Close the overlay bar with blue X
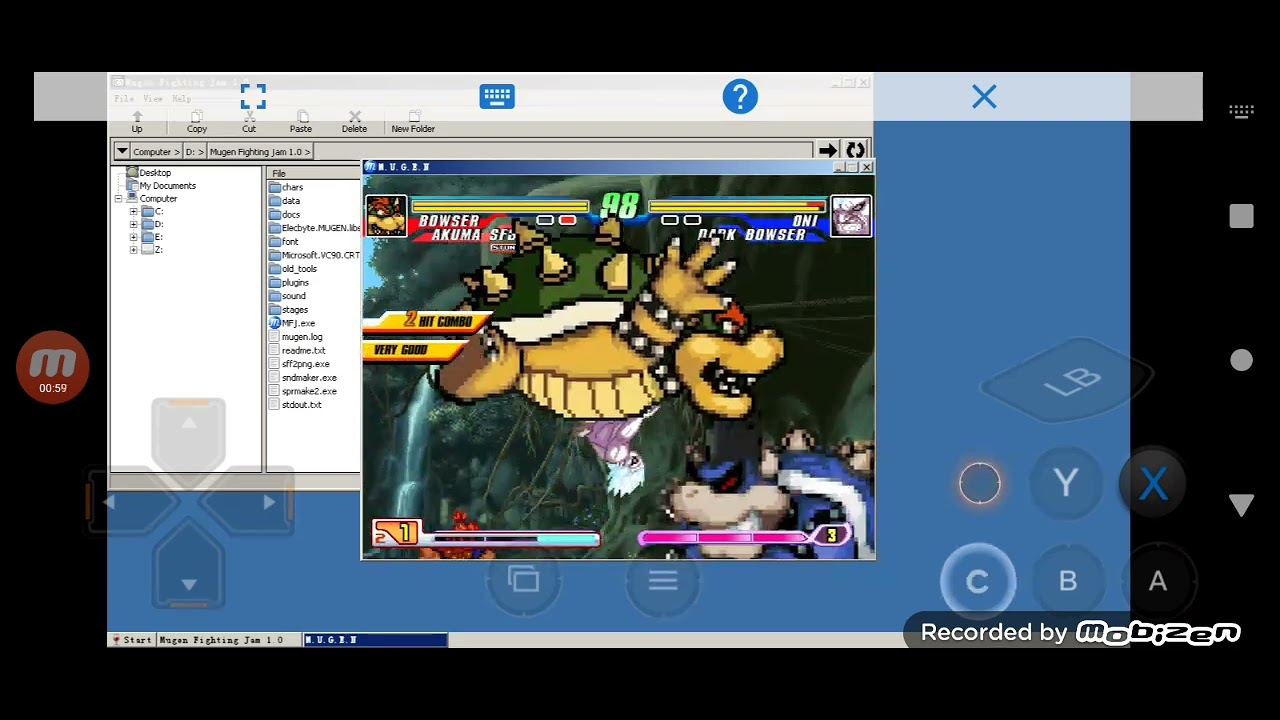Viewport: 1280px width, 720px height. point(984,97)
